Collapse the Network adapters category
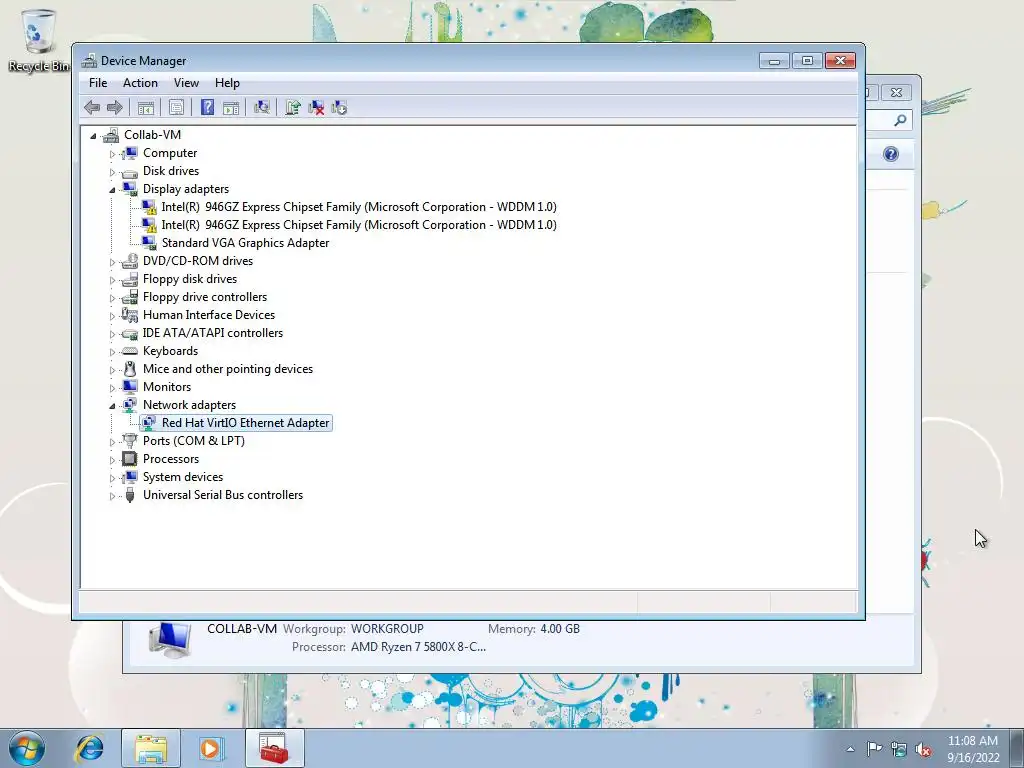 (112, 406)
